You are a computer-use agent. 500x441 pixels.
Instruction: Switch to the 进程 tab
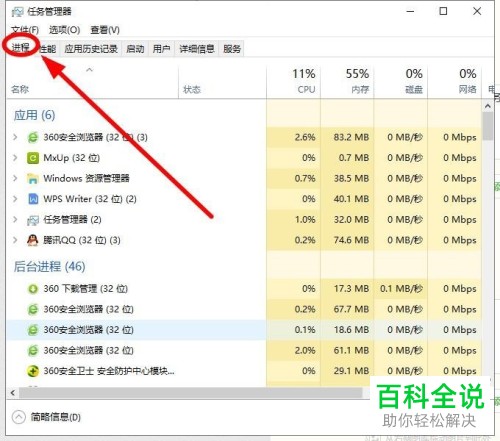(21, 48)
